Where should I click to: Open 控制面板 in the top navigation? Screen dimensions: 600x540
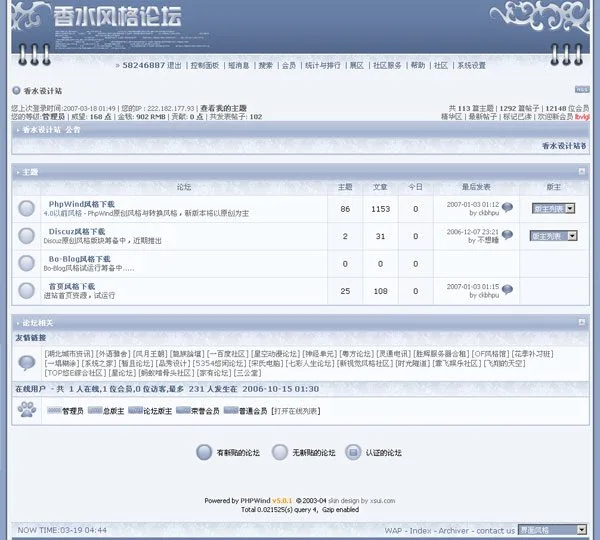click(204, 65)
